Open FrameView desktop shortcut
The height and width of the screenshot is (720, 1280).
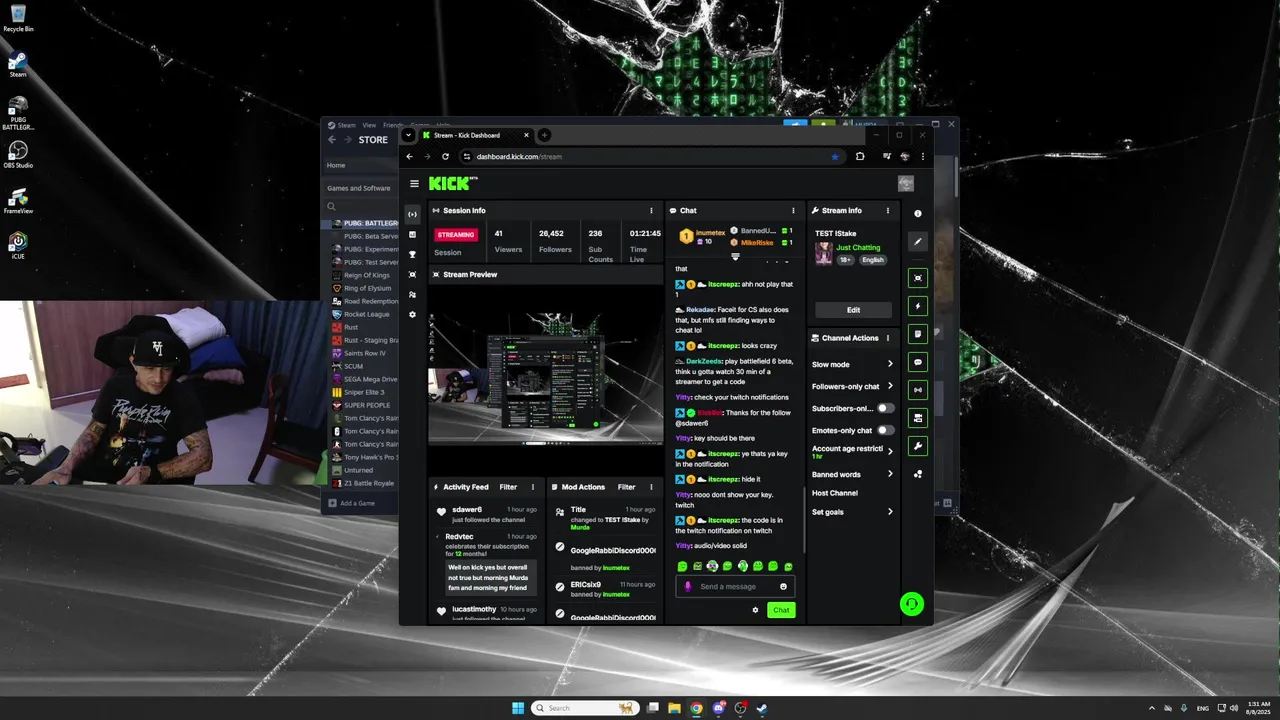pyautogui.click(x=18, y=200)
